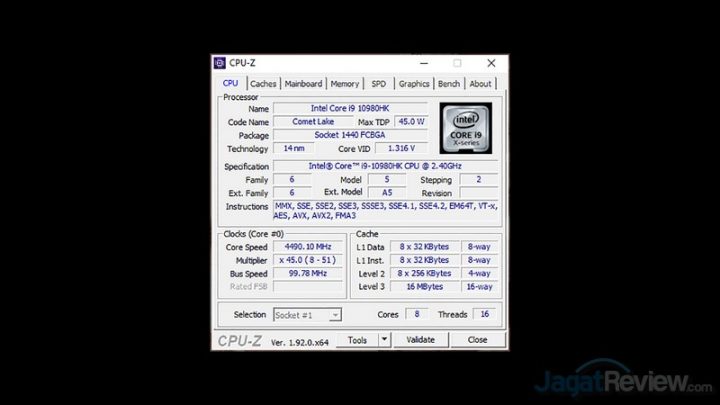Viewport: 720px width, 405px height.
Task: Click the CPU-Z app icon in title bar
Action: coord(220,63)
